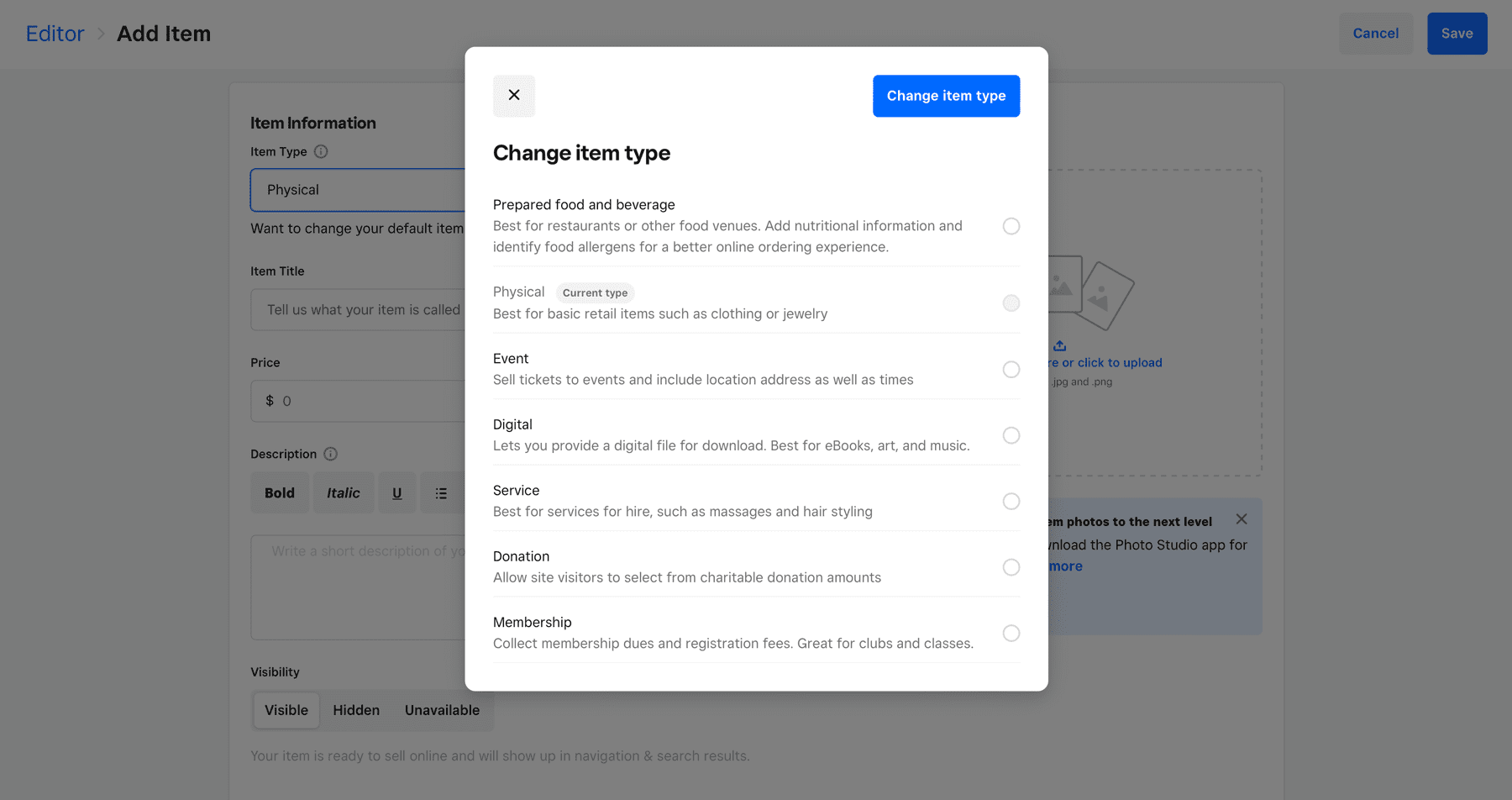Click the breadcrumb chevron after Editor
1512x800 pixels.
[101, 34]
